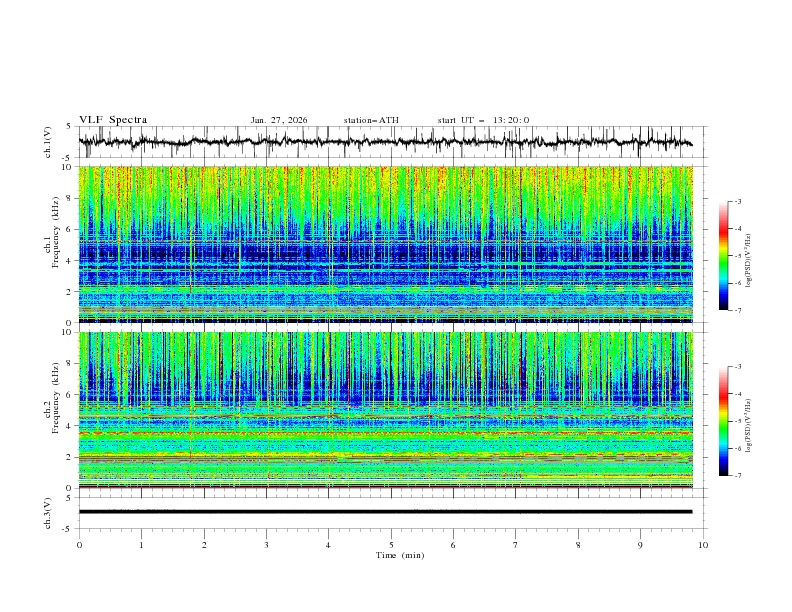Click the 'VLF Spectra' title text
Screen dimensions: 792x612
click(x=113, y=120)
